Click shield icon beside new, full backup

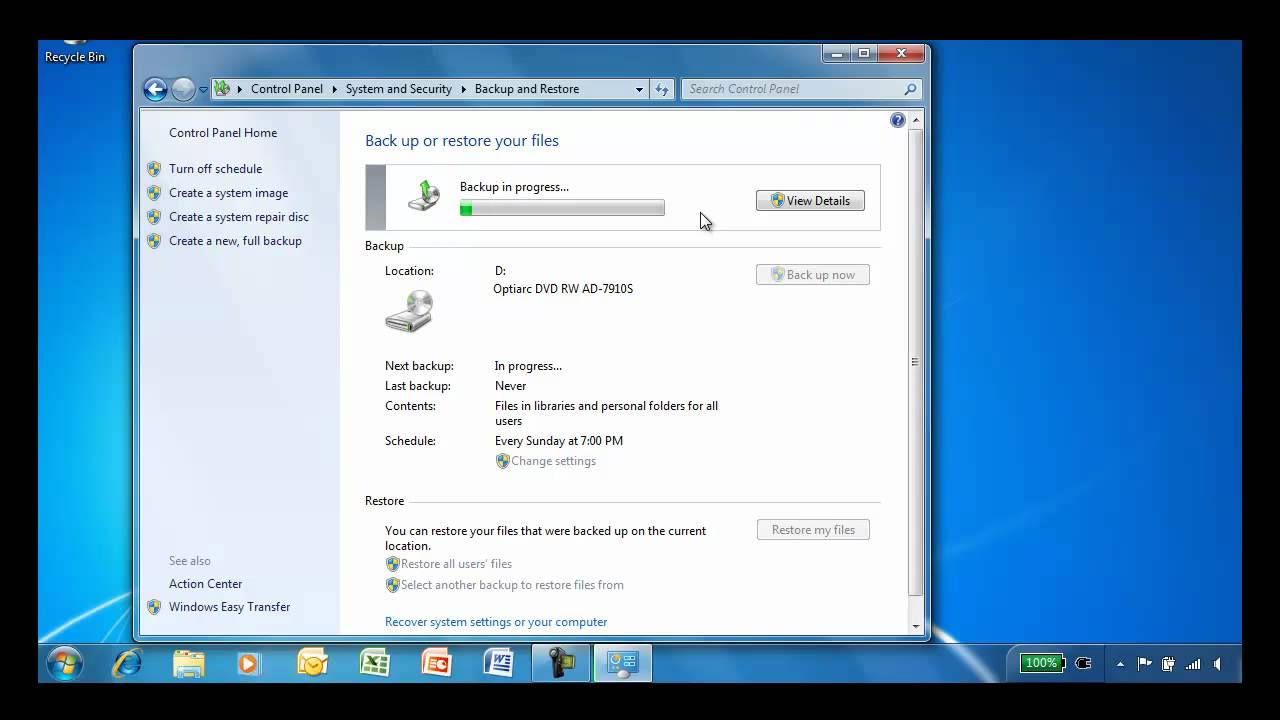154,241
